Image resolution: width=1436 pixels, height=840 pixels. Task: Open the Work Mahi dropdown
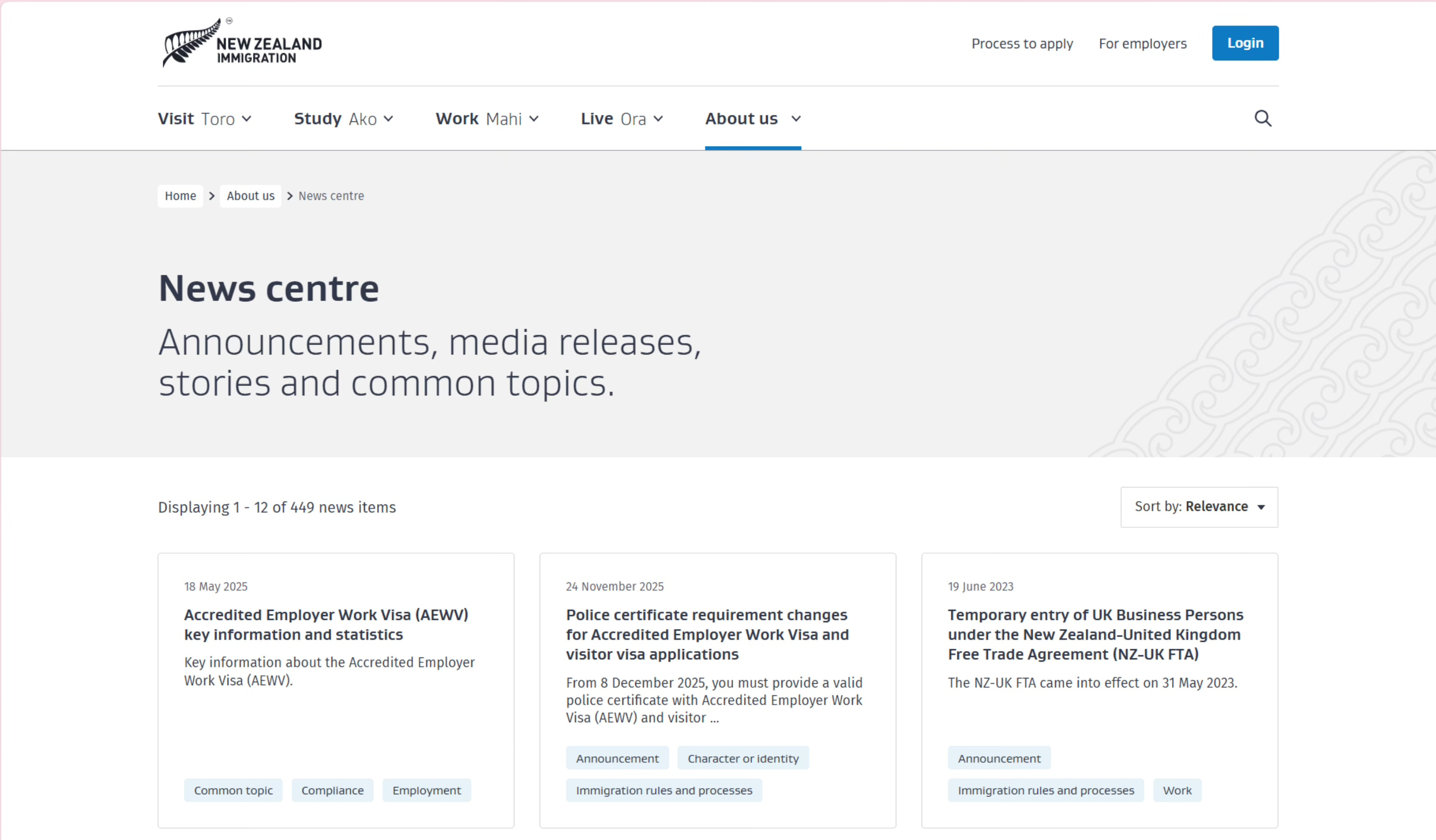[x=487, y=118]
